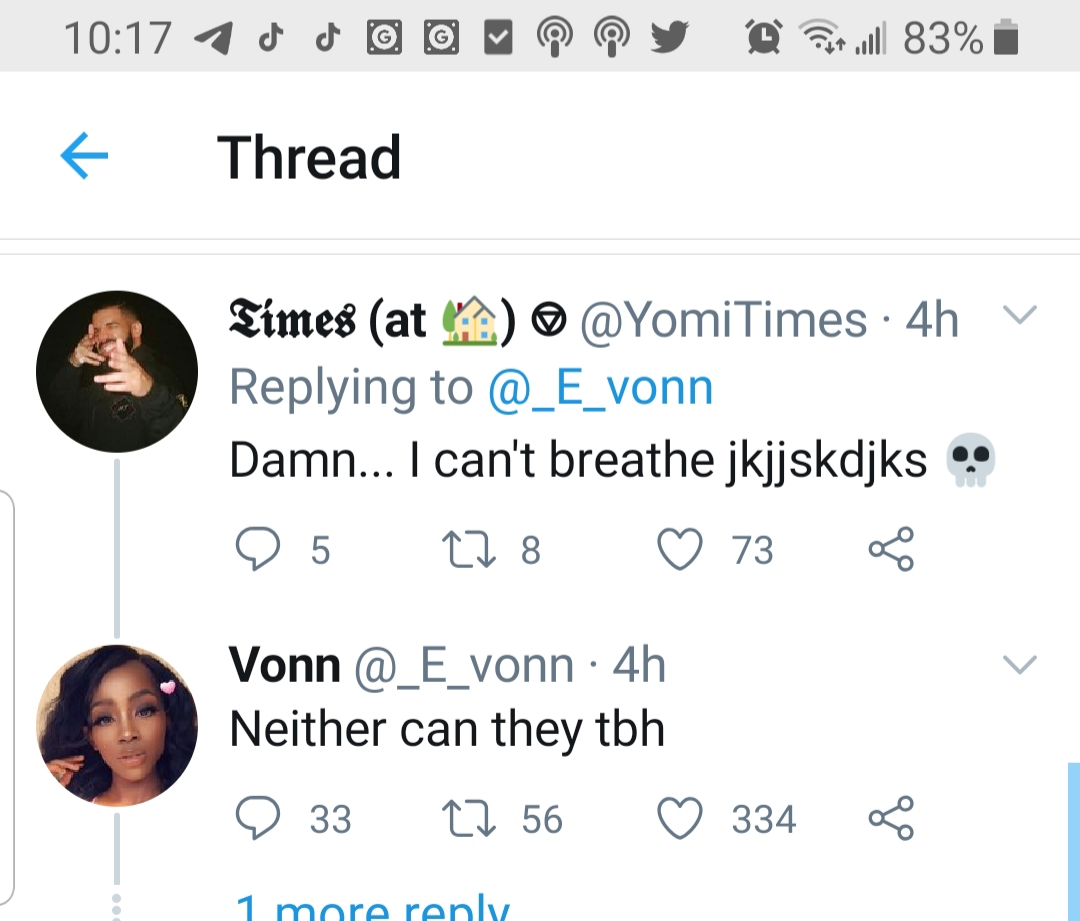Go back using the blue arrow
1080x921 pixels.
84,158
